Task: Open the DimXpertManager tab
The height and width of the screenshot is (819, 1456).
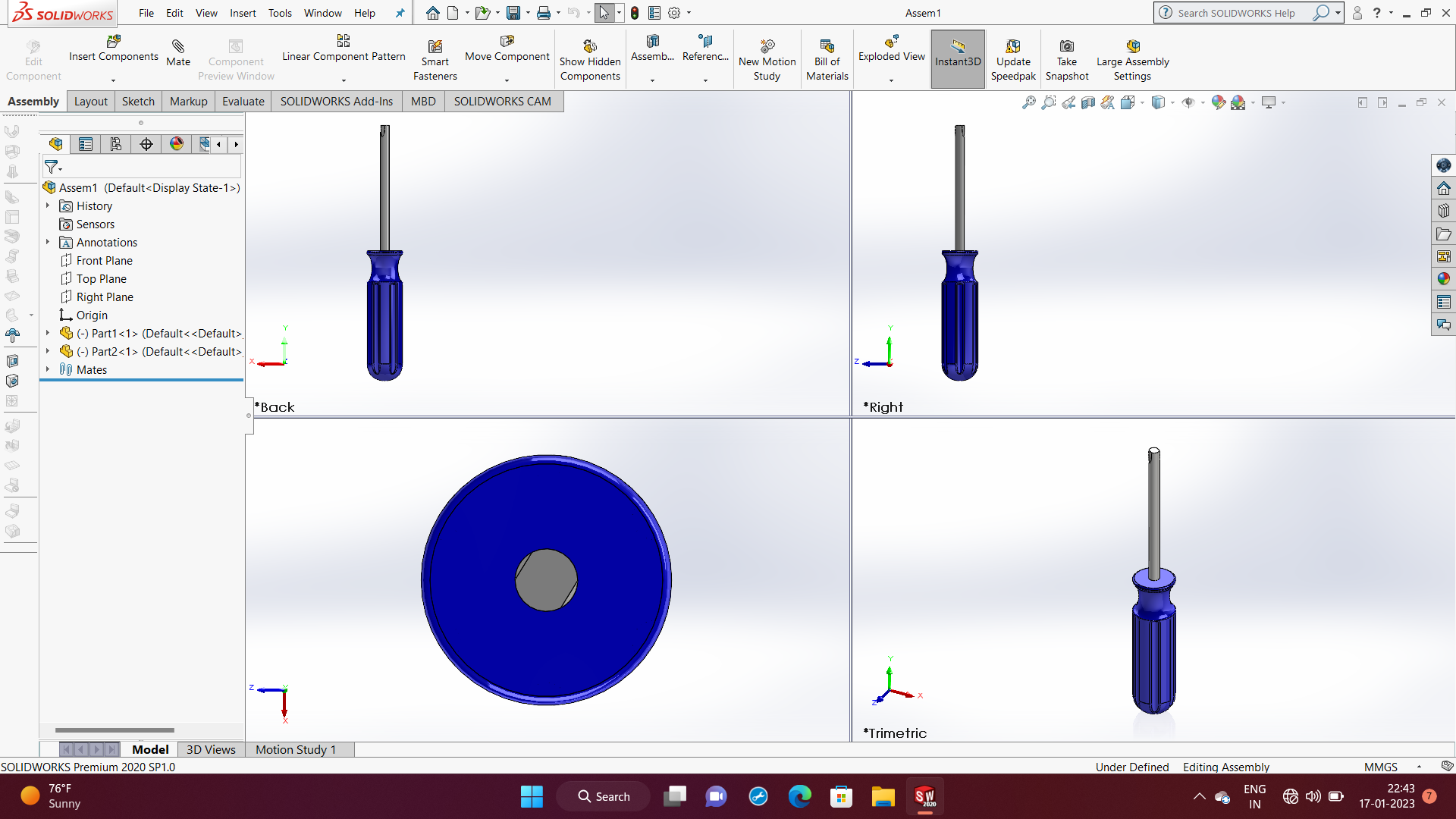Action: pos(146,144)
